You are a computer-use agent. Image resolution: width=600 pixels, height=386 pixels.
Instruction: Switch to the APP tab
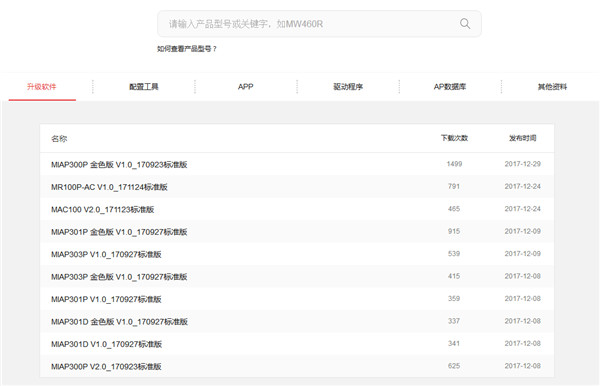[x=246, y=87]
